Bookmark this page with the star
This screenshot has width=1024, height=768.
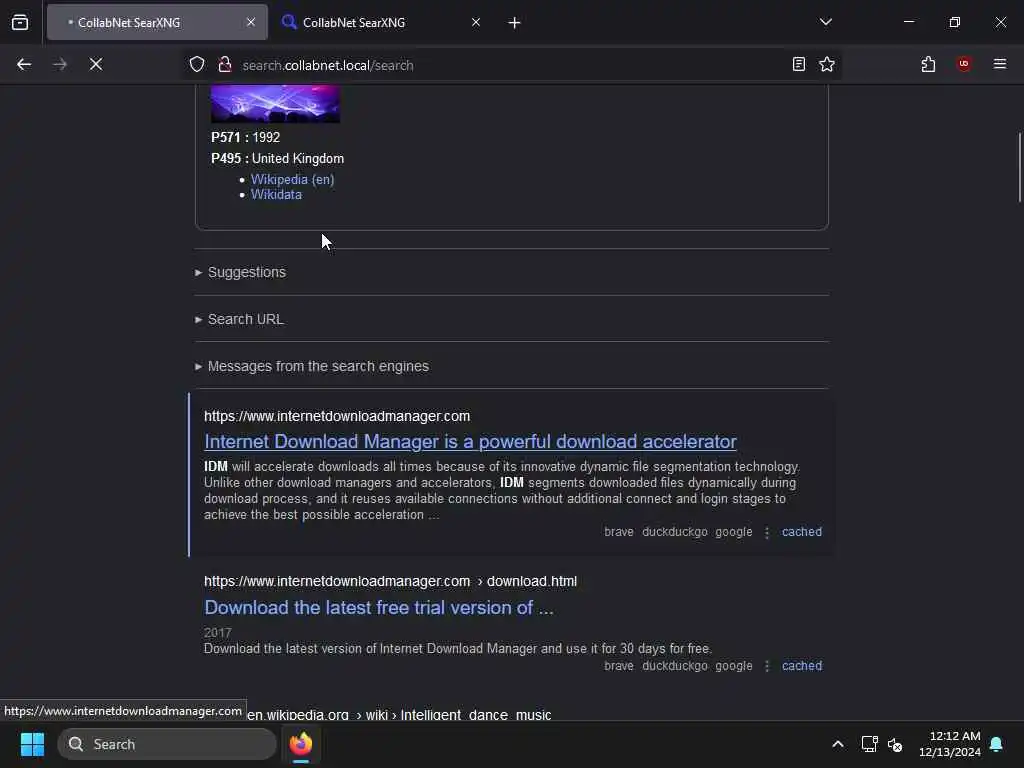point(827,64)
